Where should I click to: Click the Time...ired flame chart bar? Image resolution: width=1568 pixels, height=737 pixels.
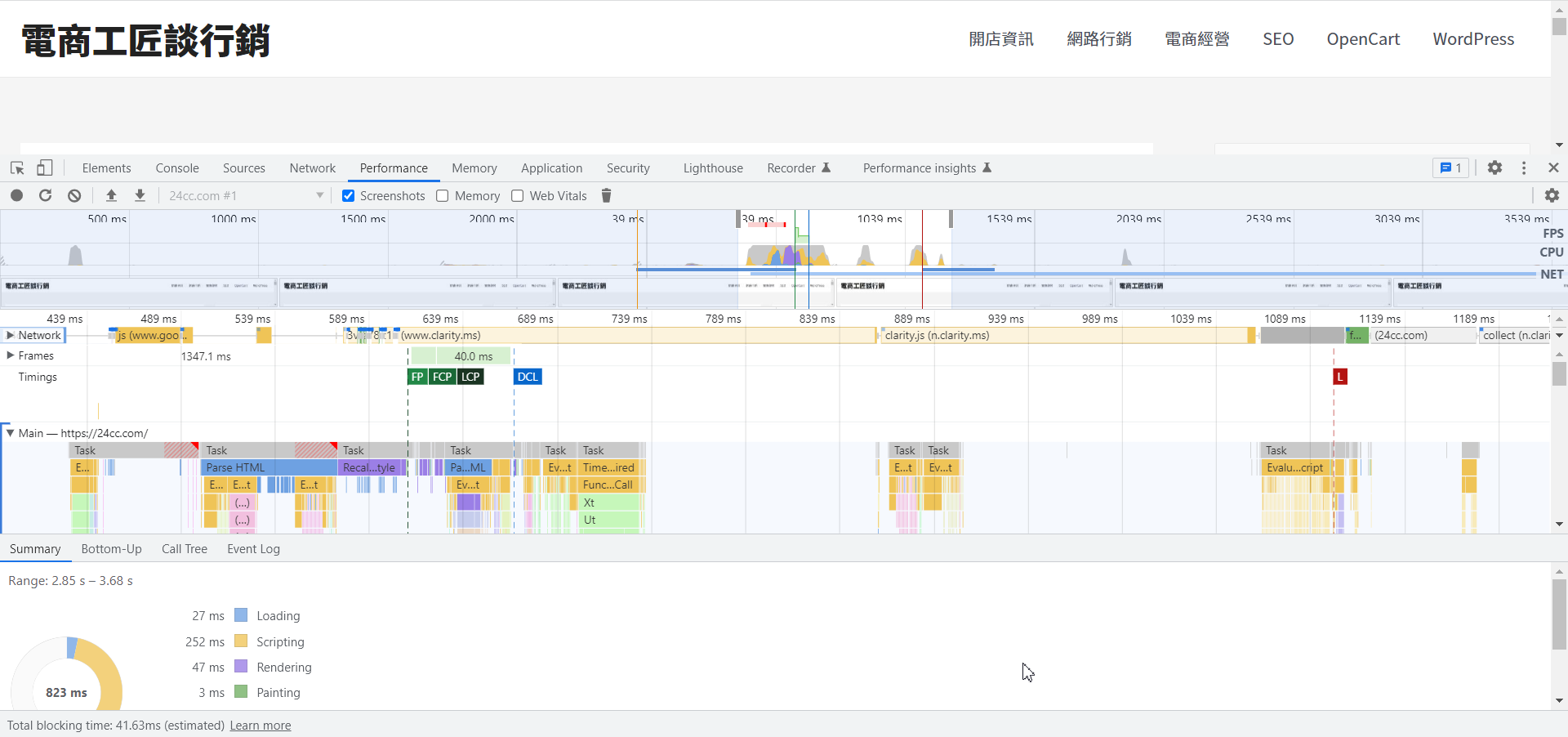(610, 467)
